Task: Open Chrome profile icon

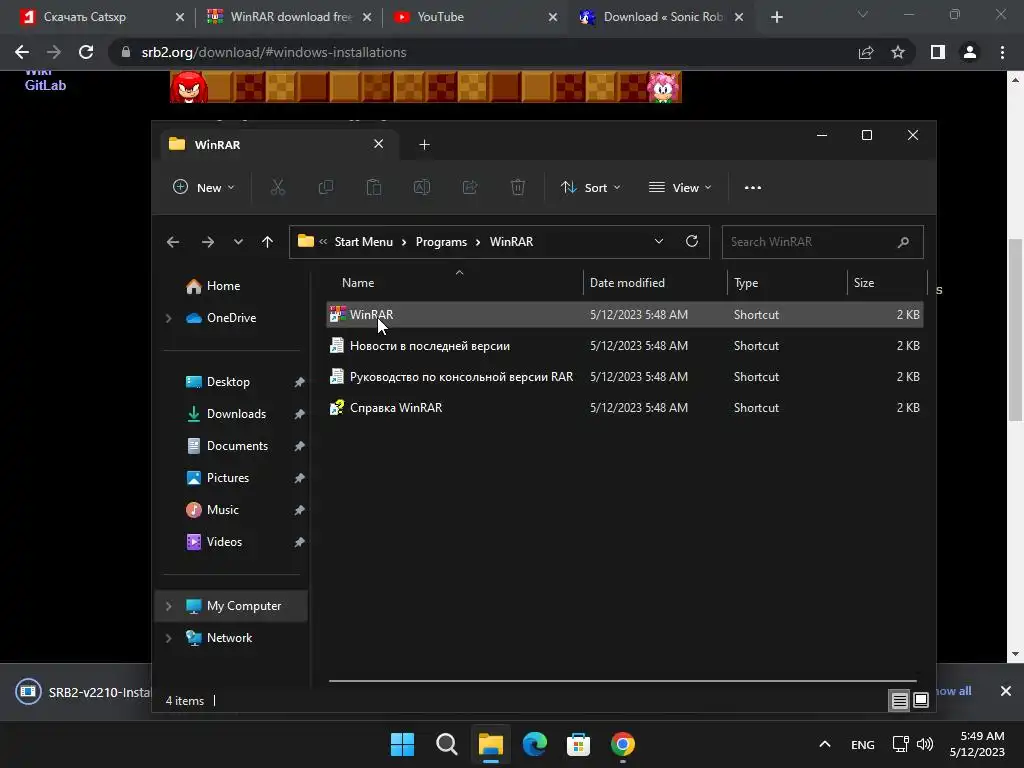Action: 970,52
